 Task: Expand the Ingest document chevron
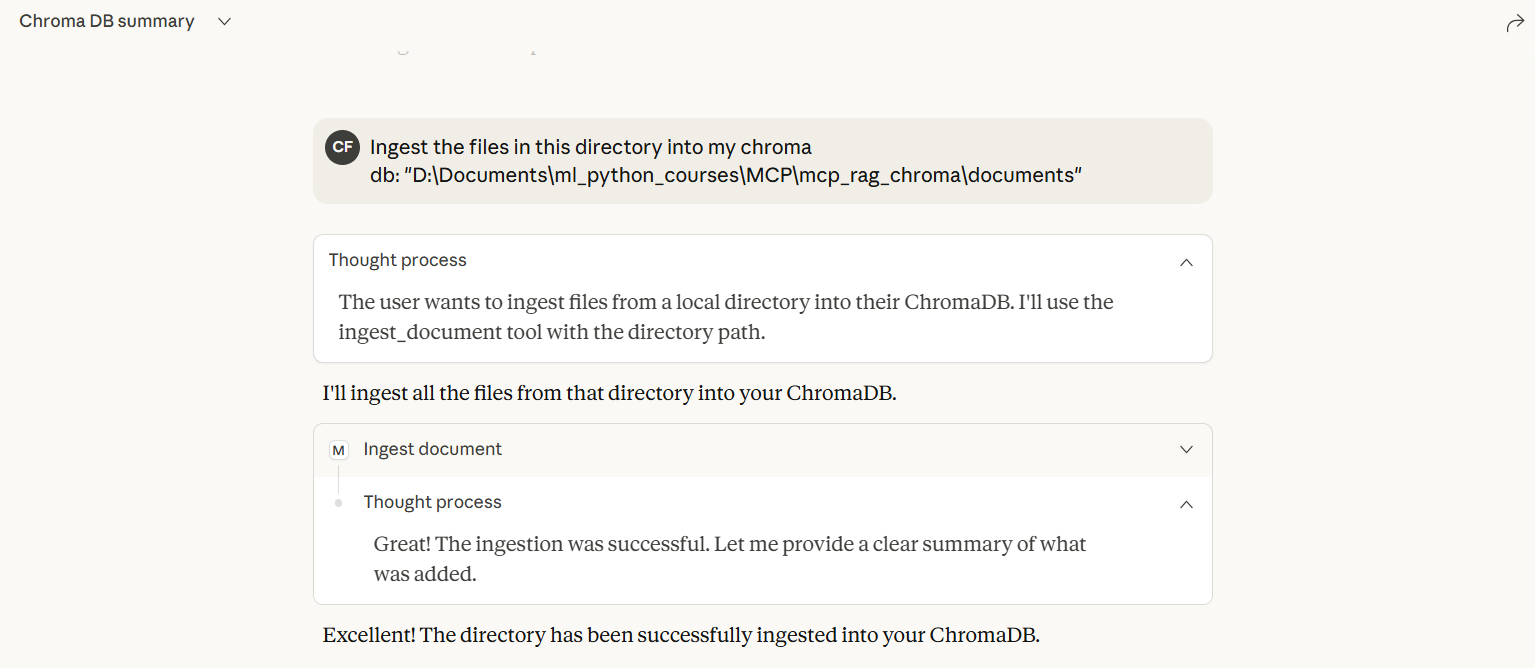[1186, 450]
